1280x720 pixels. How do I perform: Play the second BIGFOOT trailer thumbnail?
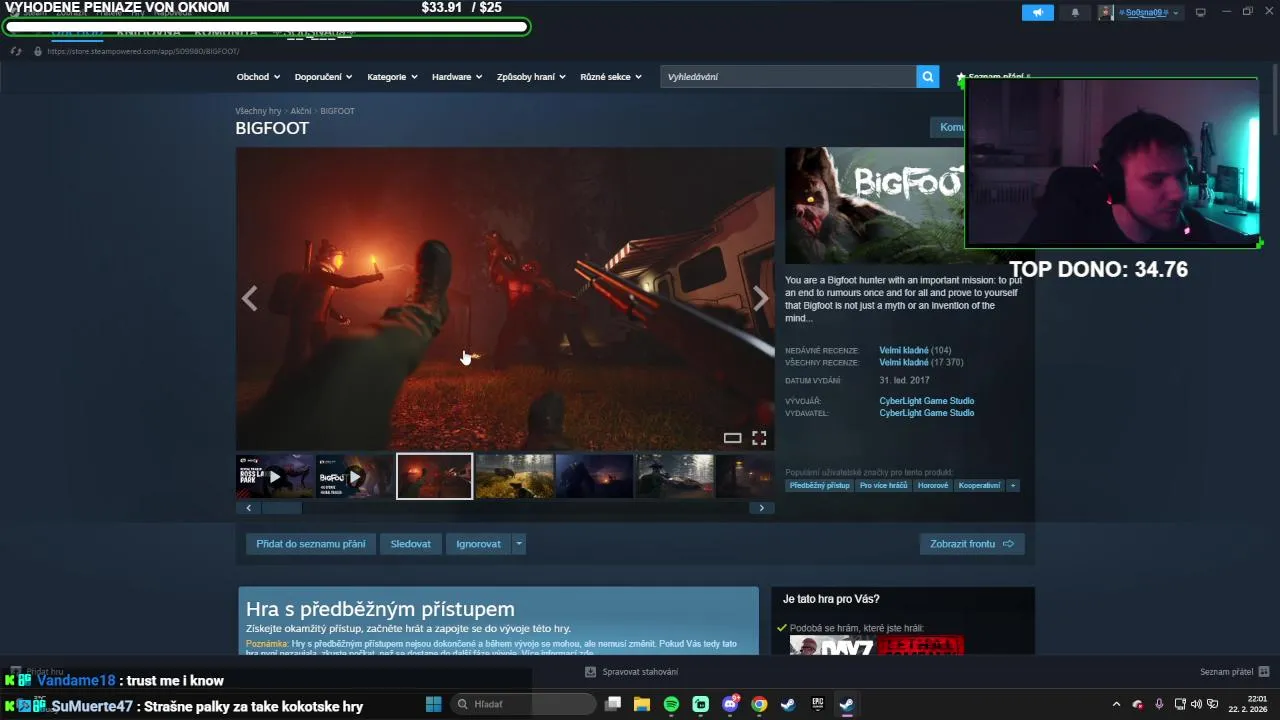[x=354, y=476]
